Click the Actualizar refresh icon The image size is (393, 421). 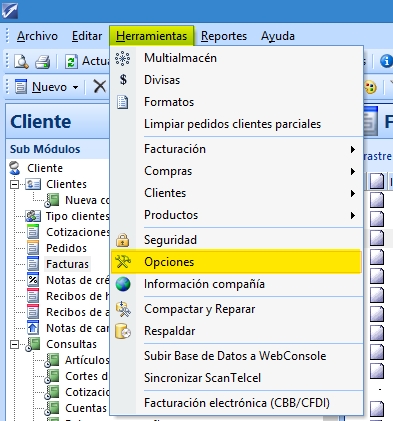coord(71,62)
